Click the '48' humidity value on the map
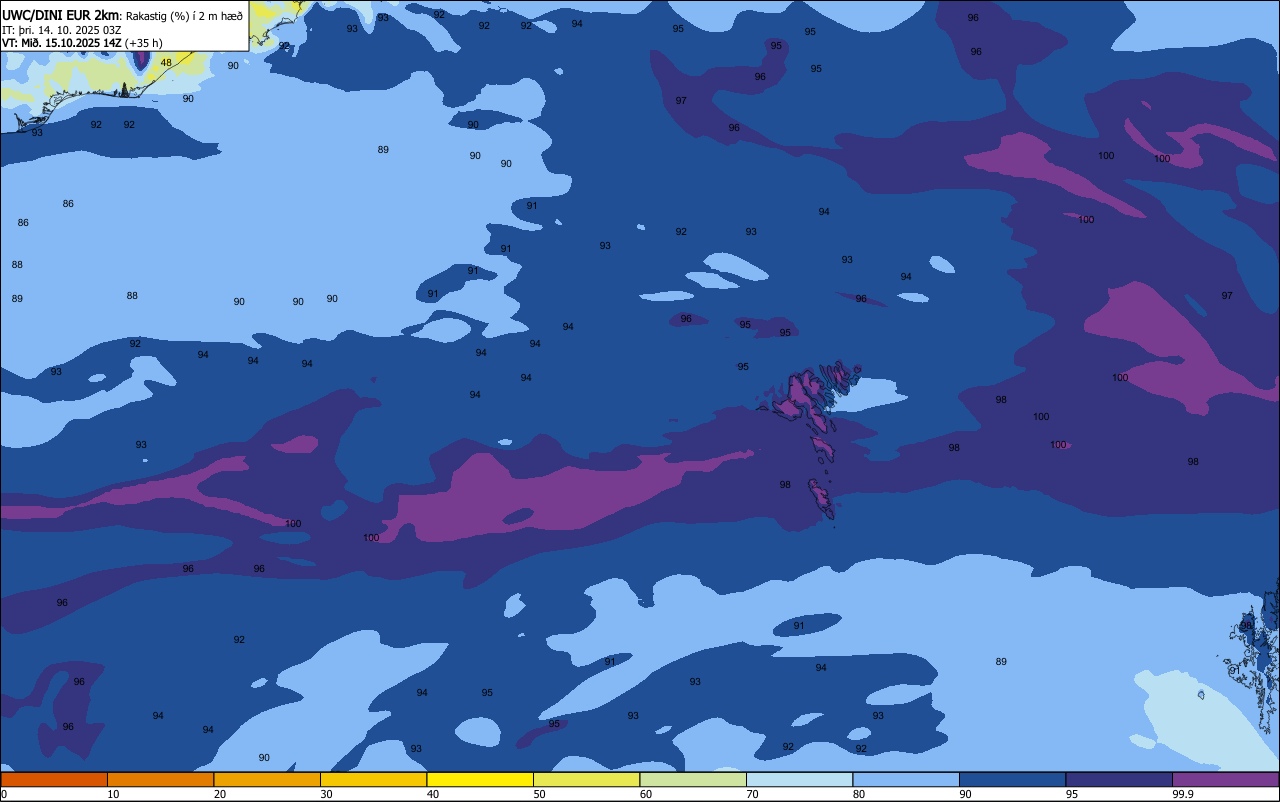Image resolution: width=1280 pixels, height=802 pixels. (166, 62)
